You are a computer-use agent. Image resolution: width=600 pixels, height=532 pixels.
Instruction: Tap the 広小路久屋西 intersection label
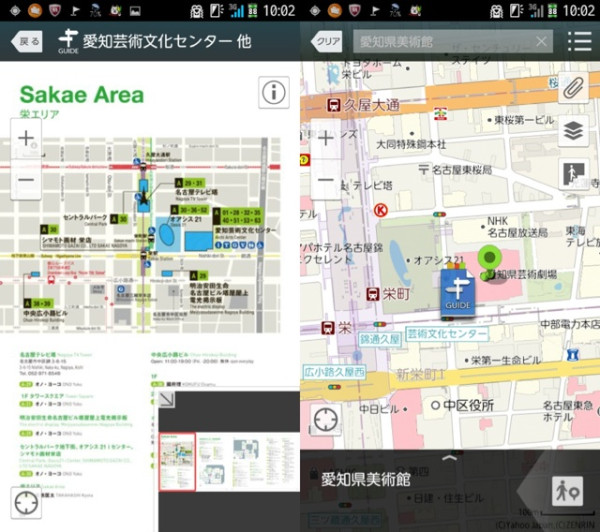334,372
